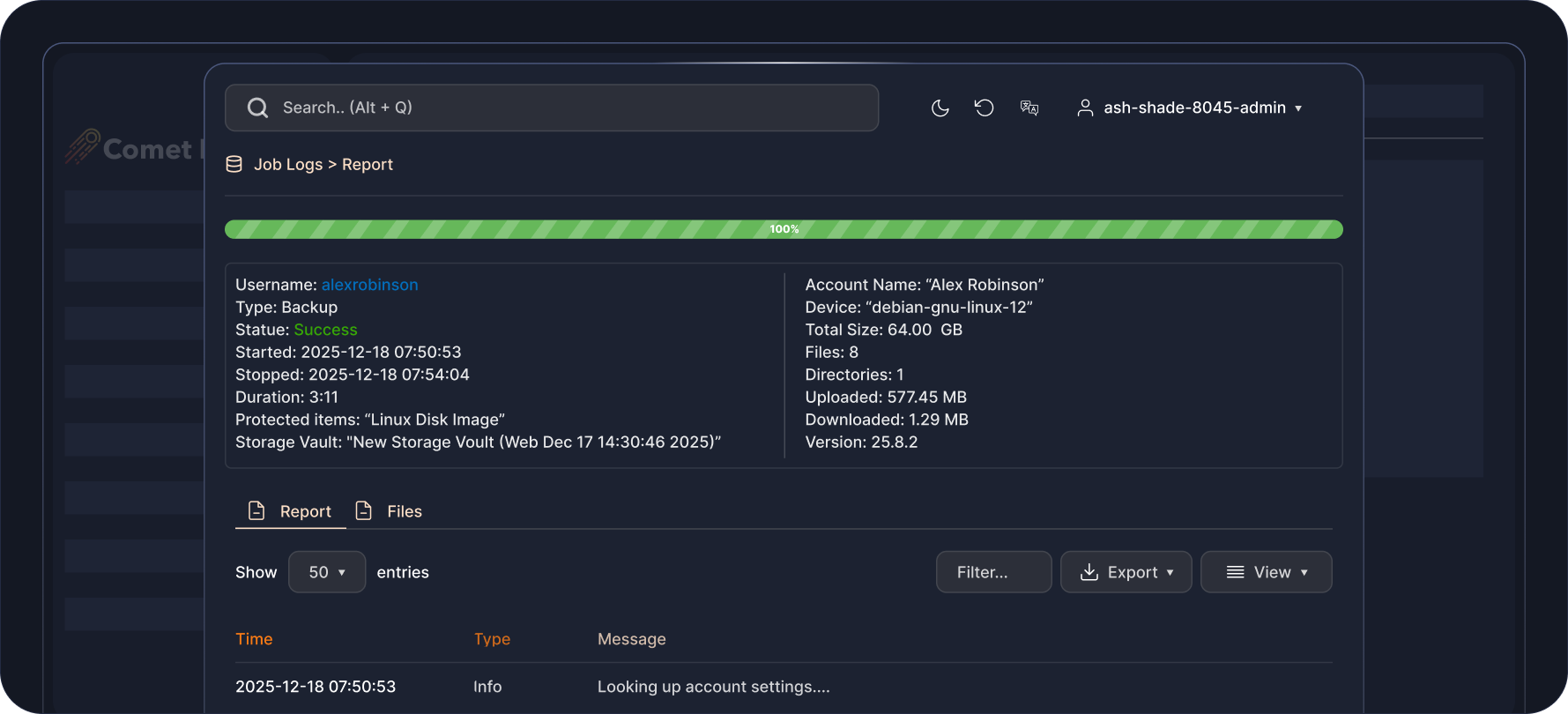1568x714 pixels.
Task: Click 'Looking up account settings....' message
Action: pyautogui.click(x=714, y=687)
